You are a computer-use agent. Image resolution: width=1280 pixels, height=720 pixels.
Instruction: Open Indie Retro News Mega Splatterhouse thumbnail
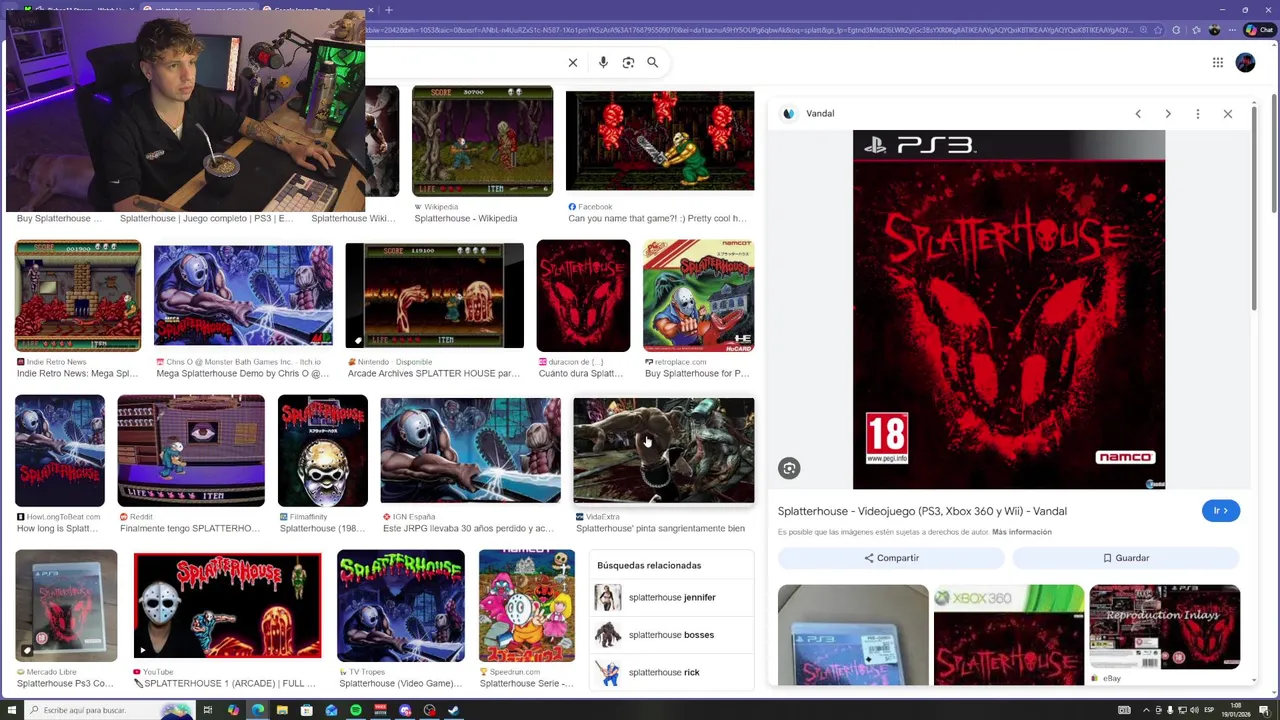pyautogui.click(x=78, y=296)
